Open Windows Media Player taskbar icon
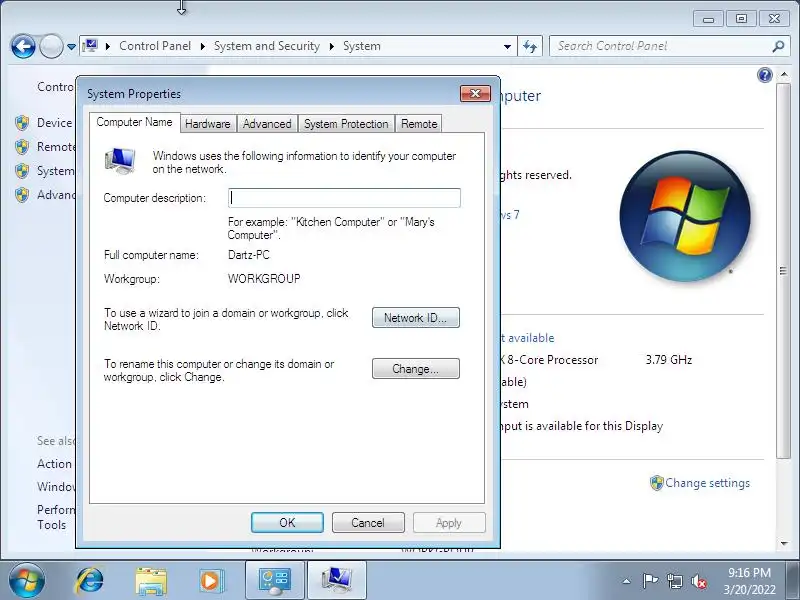 (211, 581)
